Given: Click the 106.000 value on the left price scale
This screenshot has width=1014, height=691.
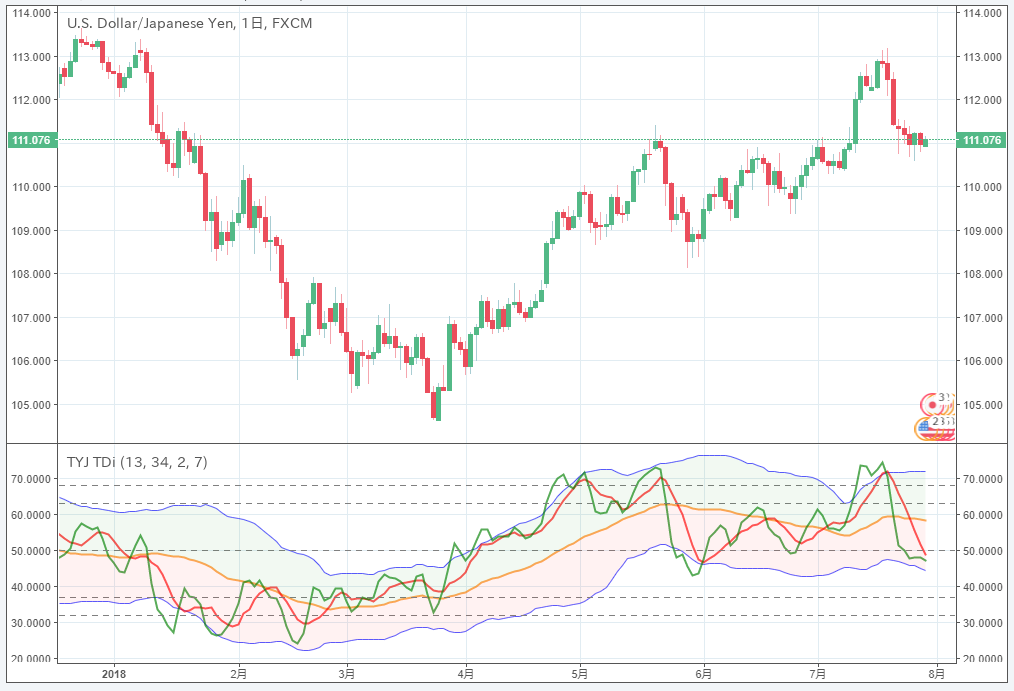Looking at the screenshot, I should click(31, 361).
